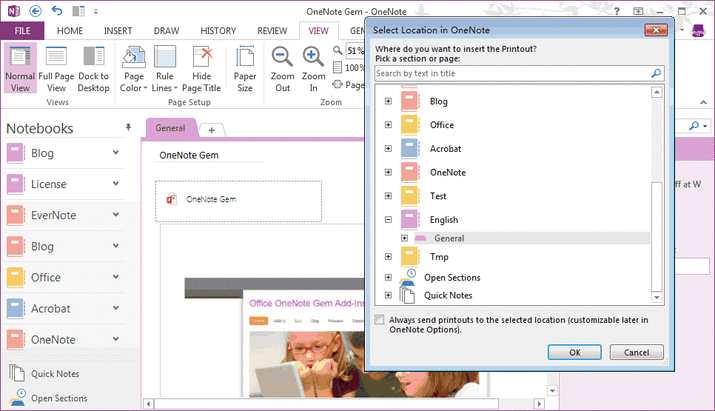Click OK in Select Location dialog

tap(575, 352)
